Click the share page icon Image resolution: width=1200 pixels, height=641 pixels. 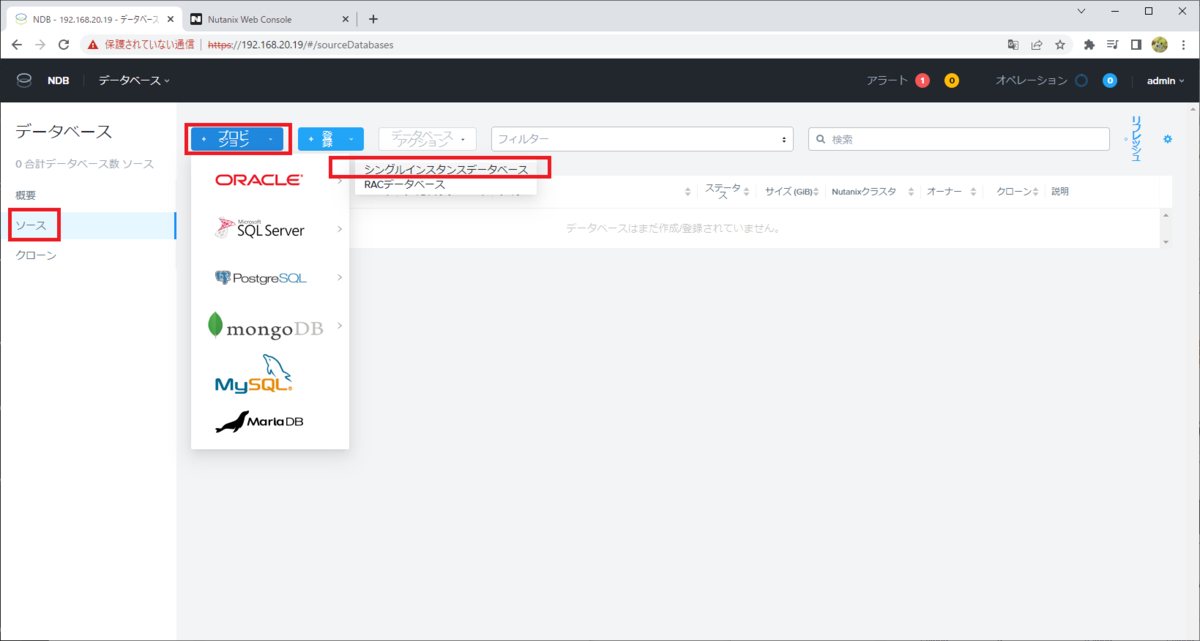click(1037, 45)
